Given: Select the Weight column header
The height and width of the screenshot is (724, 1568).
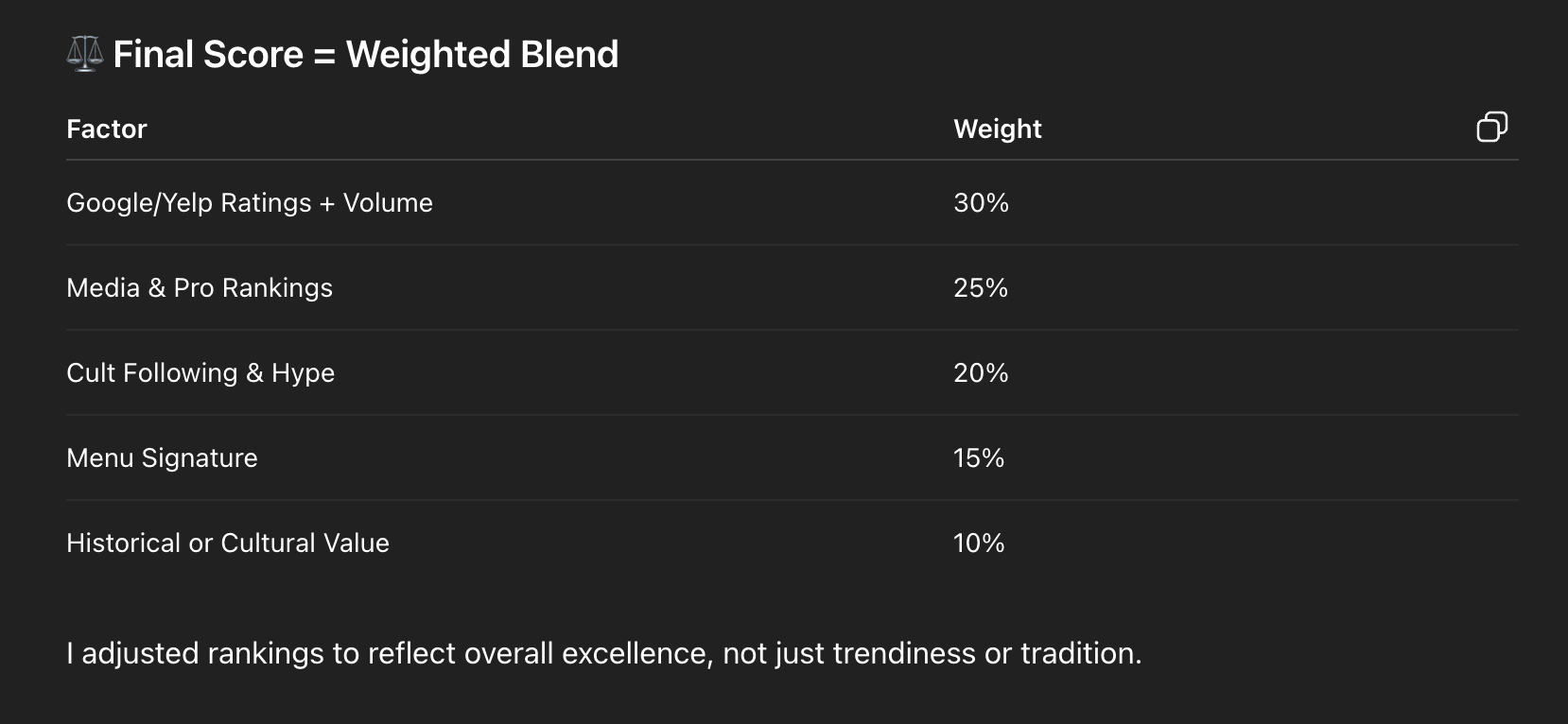Looking at the screenshot, I should (x=997, y=129).
